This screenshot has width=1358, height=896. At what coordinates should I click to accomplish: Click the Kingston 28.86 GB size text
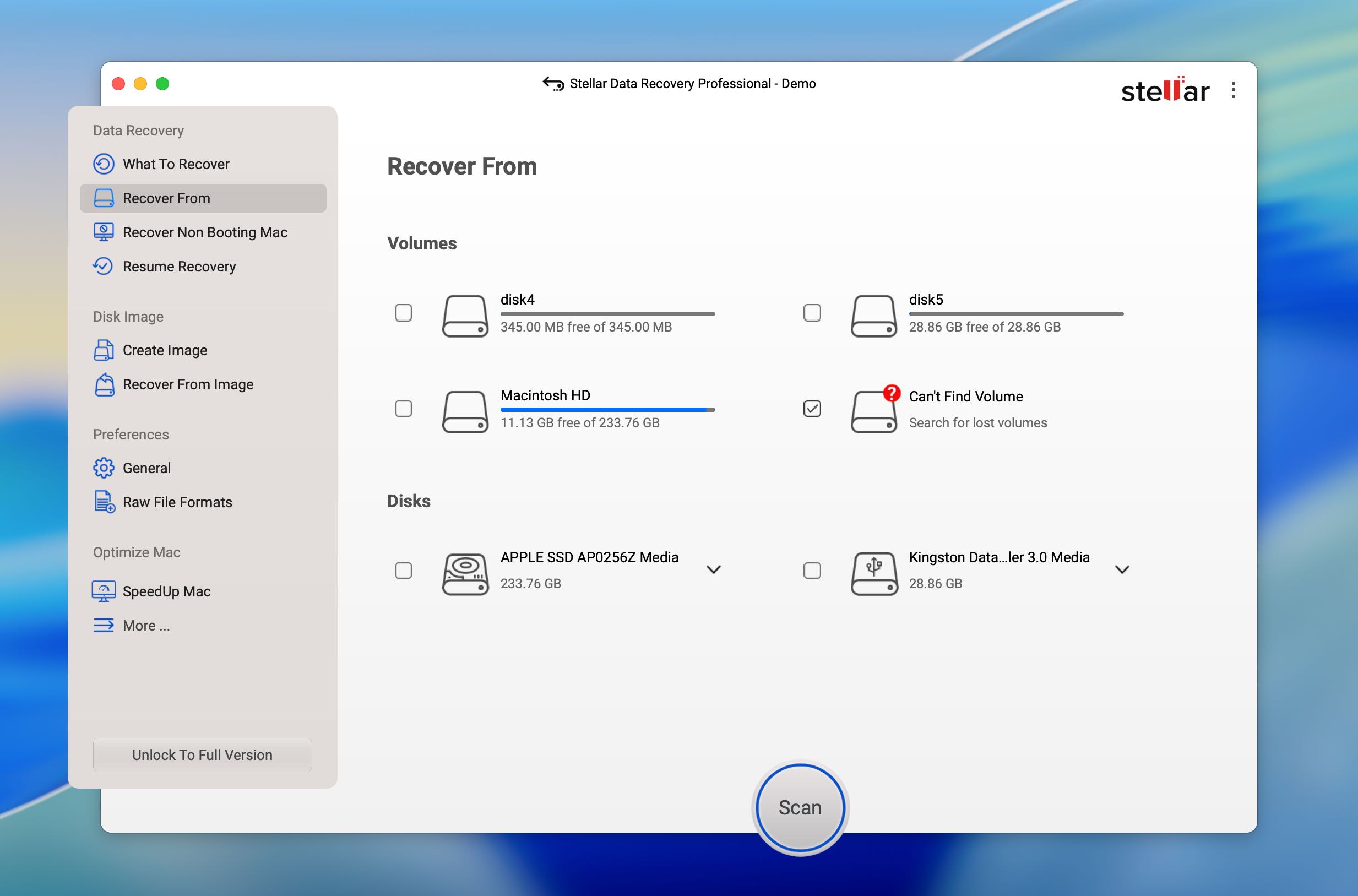click(x=935, y=583)
